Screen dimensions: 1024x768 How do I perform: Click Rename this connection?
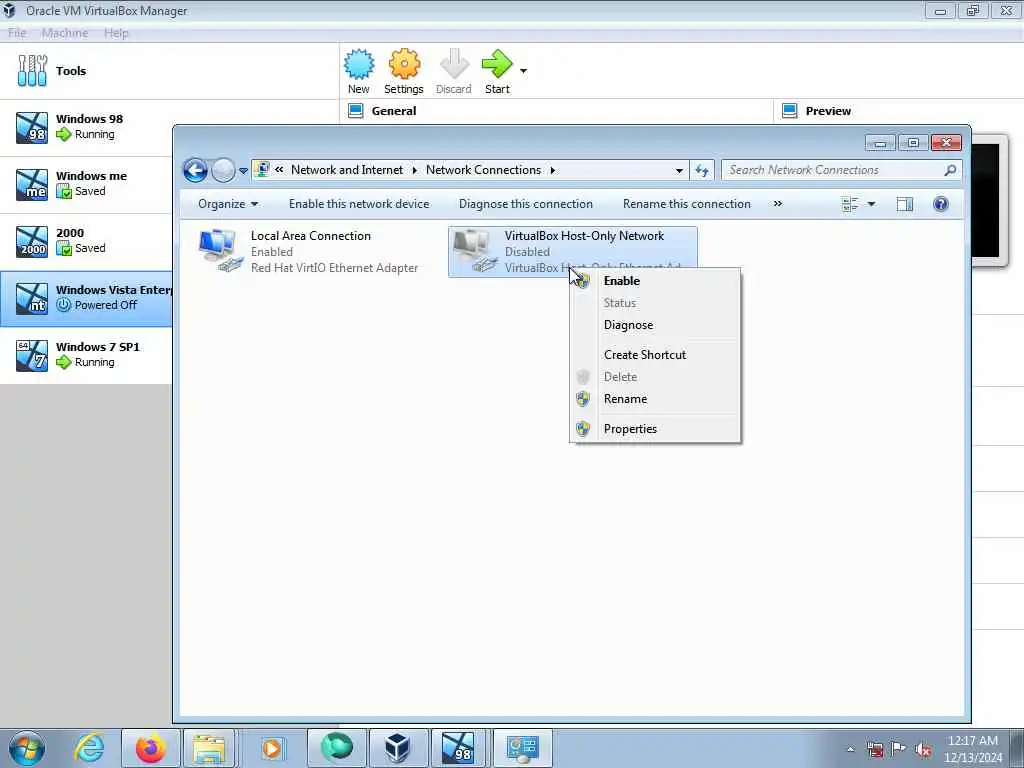point(687,204)
